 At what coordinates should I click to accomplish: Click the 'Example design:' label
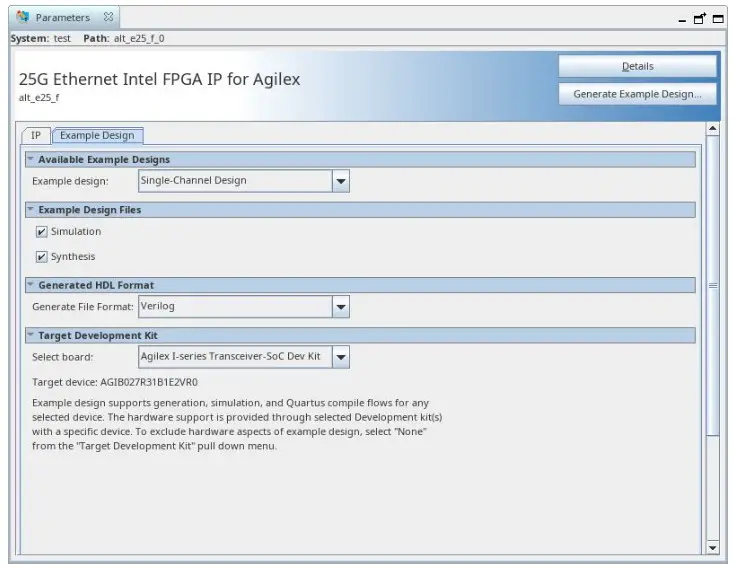[70, 181]
